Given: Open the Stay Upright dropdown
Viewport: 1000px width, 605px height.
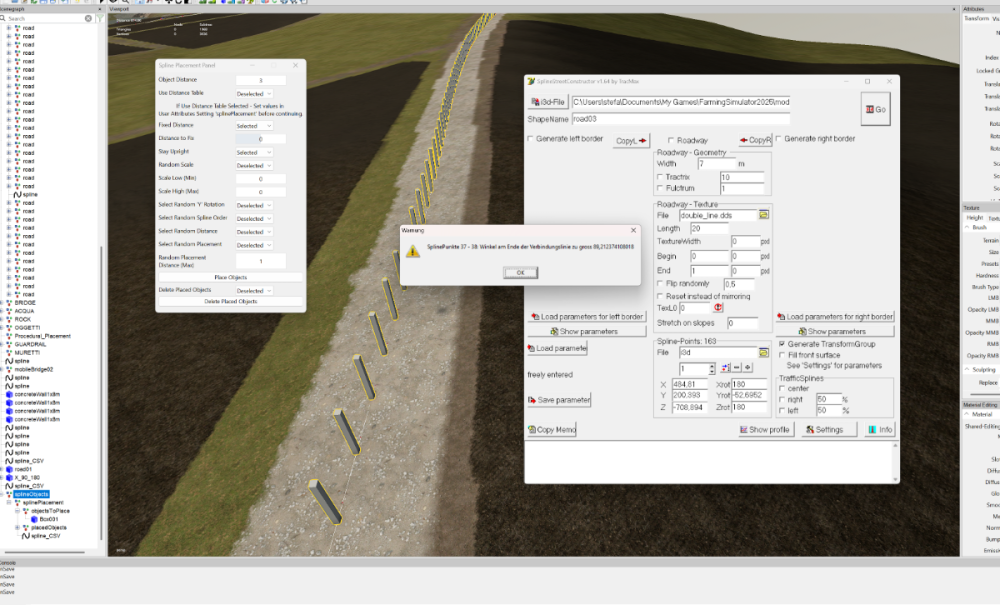Looking at the screenshot, I should tap(254, 152).
